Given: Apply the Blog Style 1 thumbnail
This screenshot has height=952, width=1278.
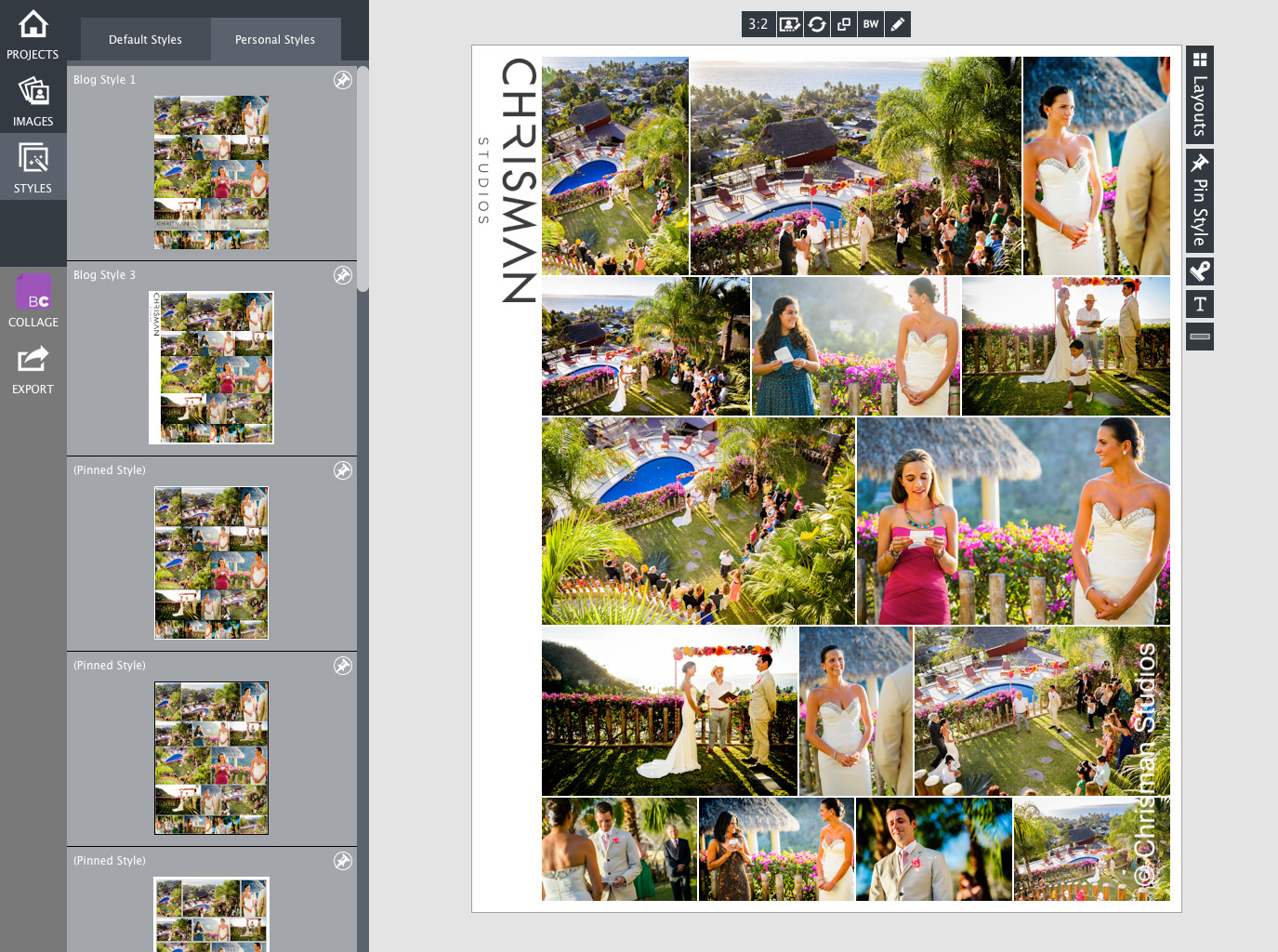Looking at the screenshot, I should [x=211, y=172].
